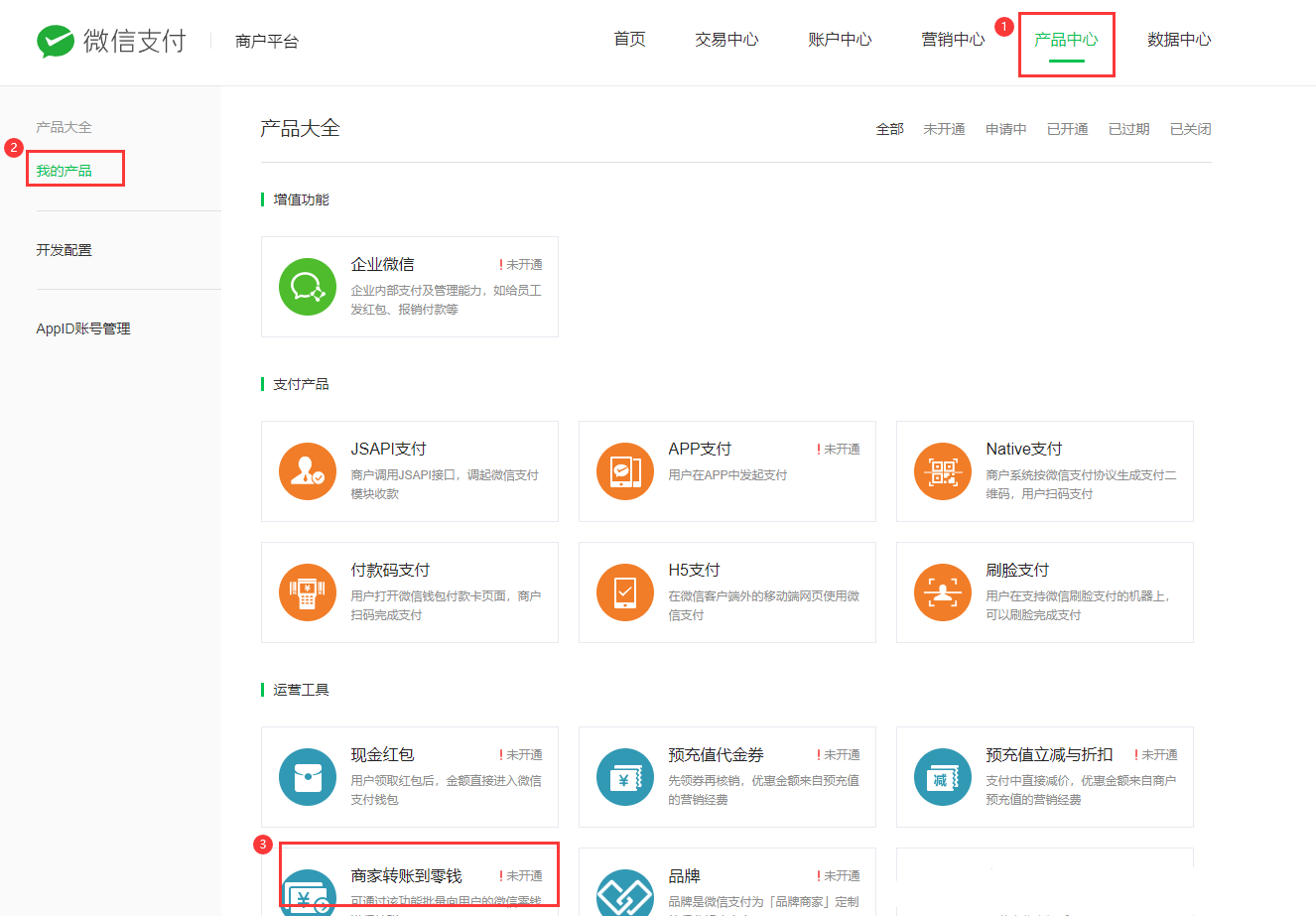Click Native支付 description about 生成支付二维码
This screenshot has width=1316, height=916.
(x=1082, y=484)
